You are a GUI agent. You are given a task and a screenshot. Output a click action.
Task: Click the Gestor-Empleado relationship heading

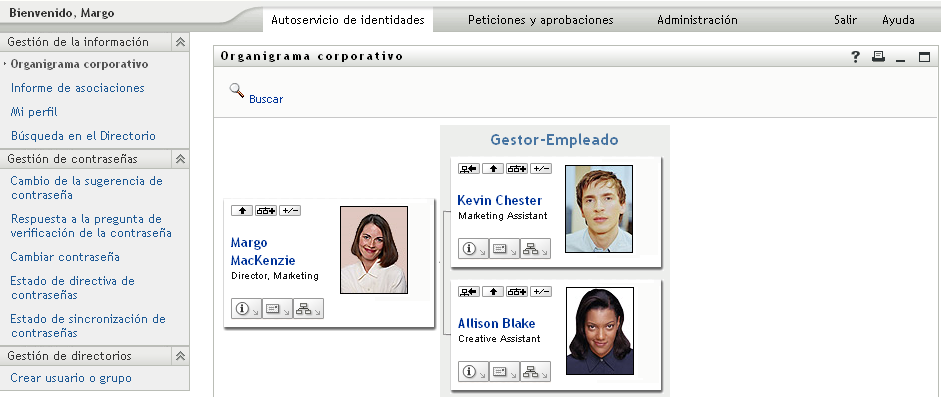coord(555,140)
